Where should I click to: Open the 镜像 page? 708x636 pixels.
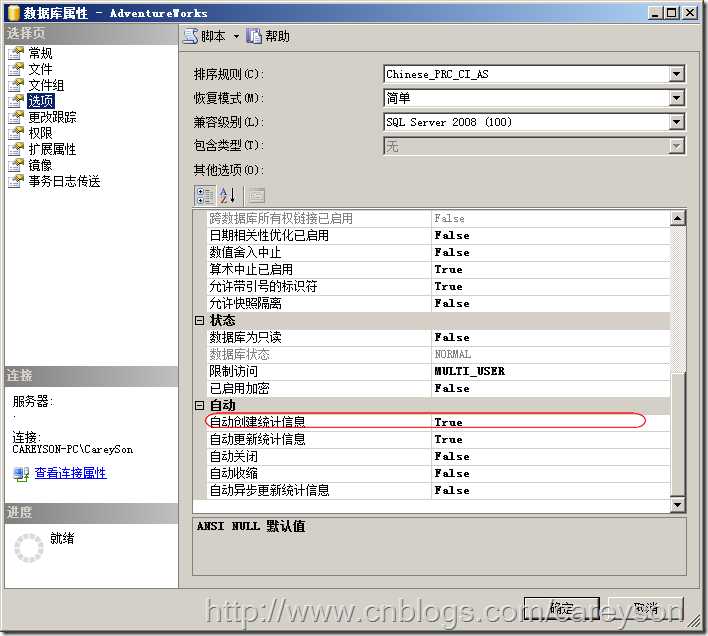coord(40,165)
